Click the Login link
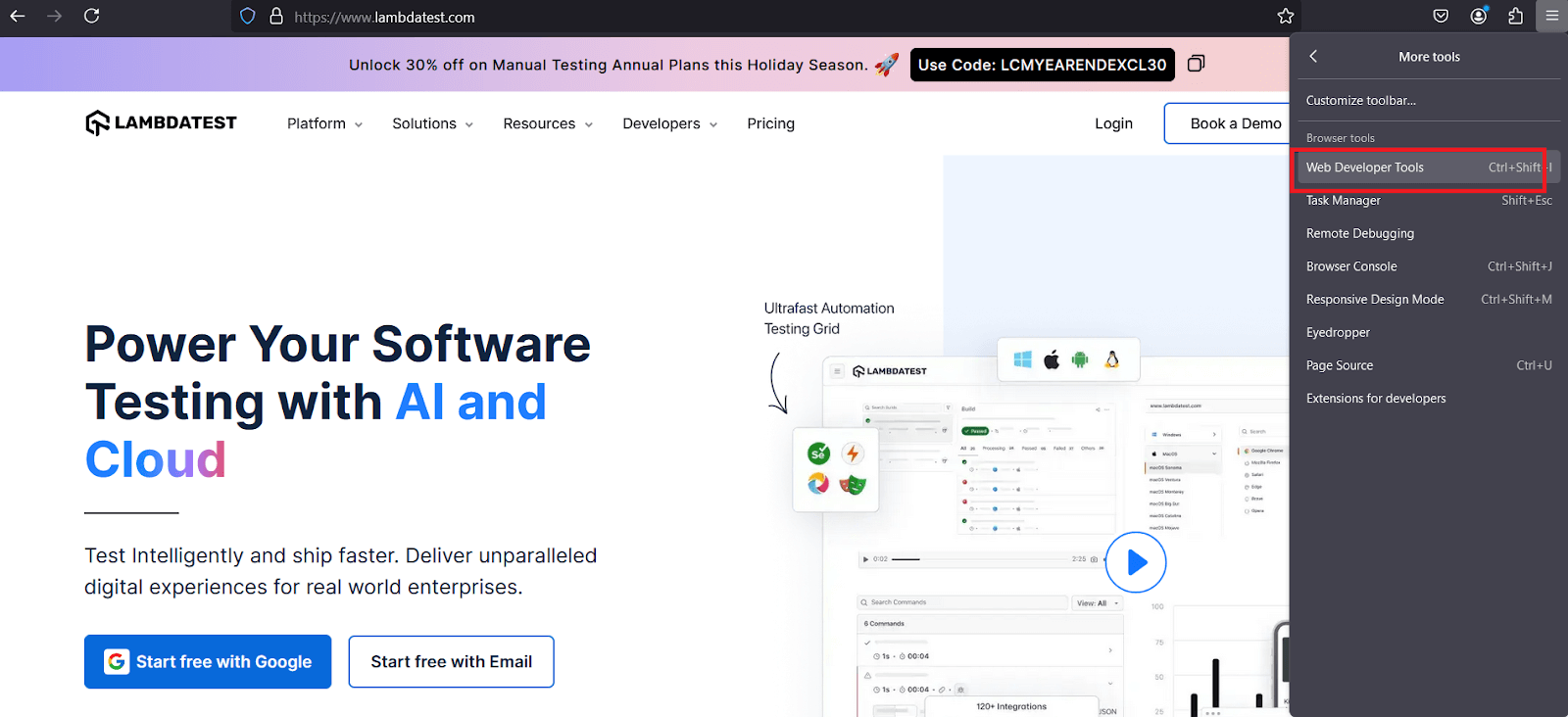Image resolution: width=1568 pixels, height=717 pixels. 1113,123
